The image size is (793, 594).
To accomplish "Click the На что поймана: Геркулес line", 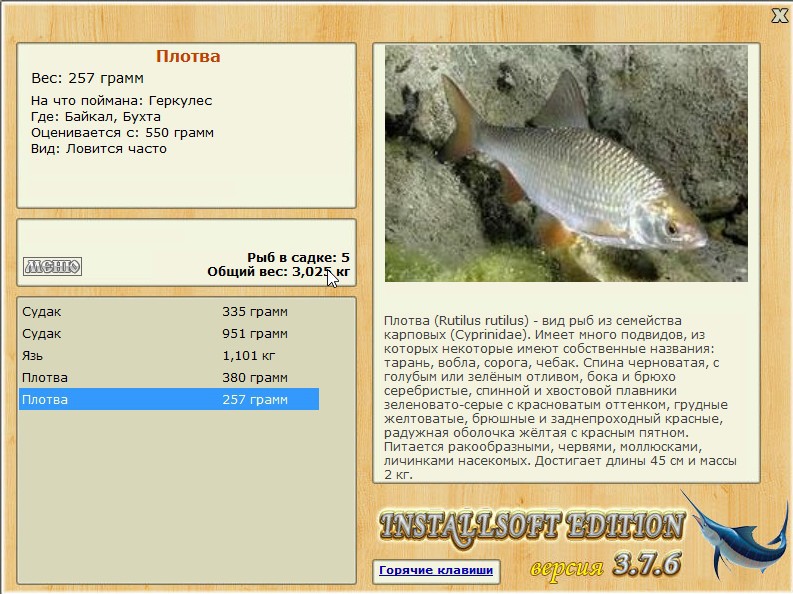I will pos(121,101).
